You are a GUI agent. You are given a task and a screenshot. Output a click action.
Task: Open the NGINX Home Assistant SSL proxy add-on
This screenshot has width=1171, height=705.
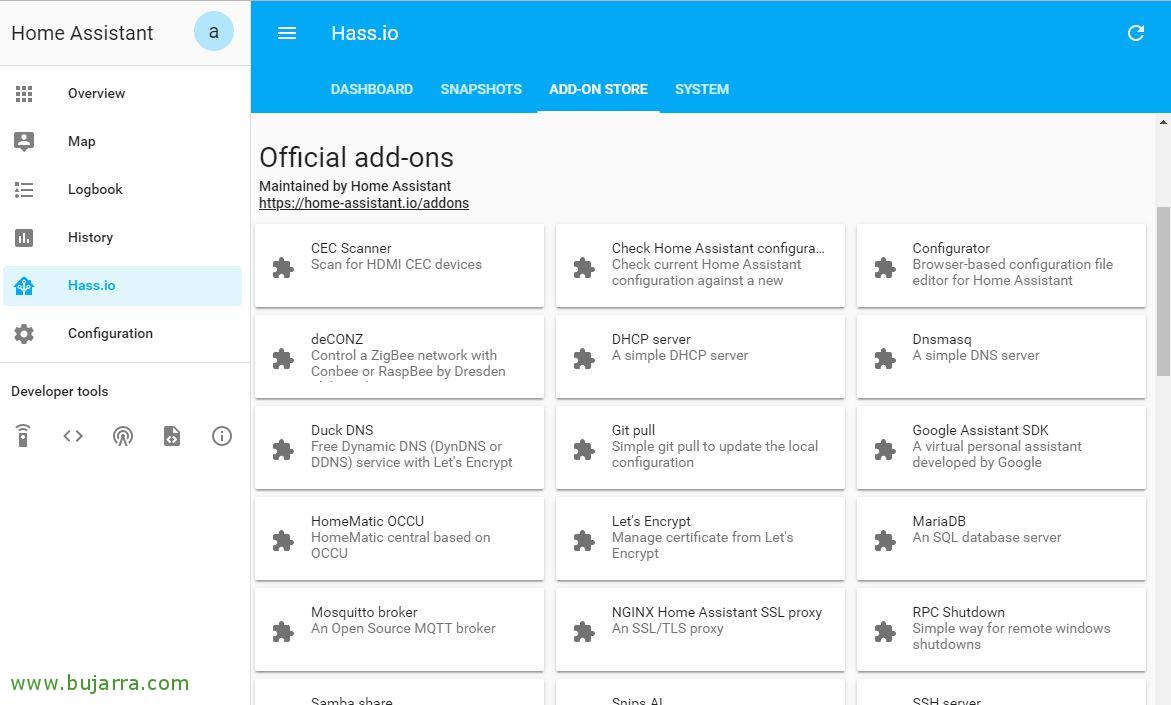pos(701,630)
